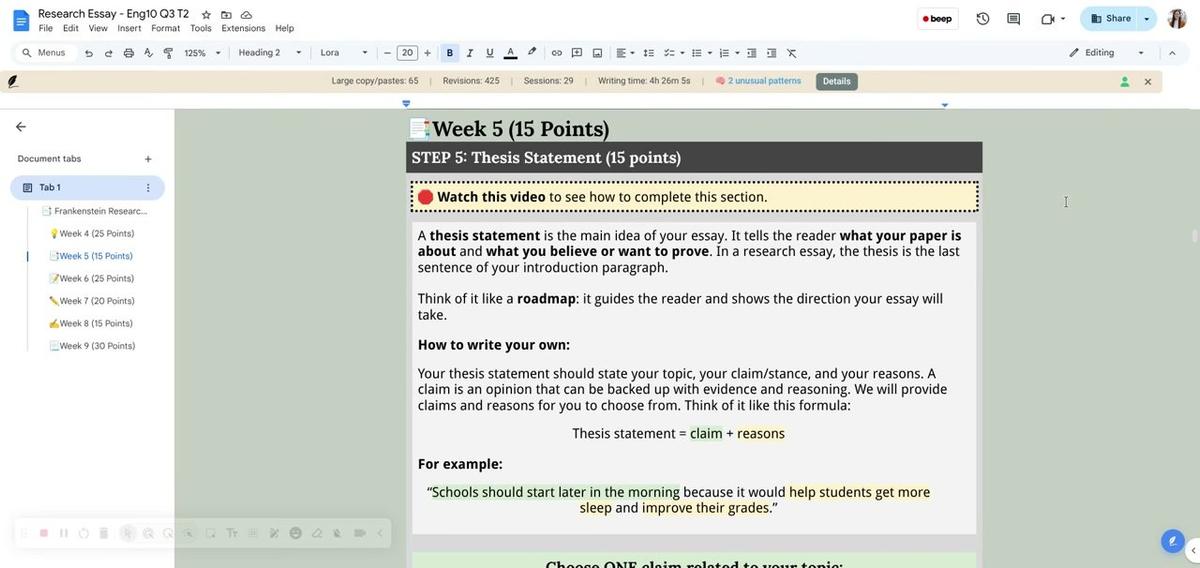Stop the screen recording

[44, 534]
